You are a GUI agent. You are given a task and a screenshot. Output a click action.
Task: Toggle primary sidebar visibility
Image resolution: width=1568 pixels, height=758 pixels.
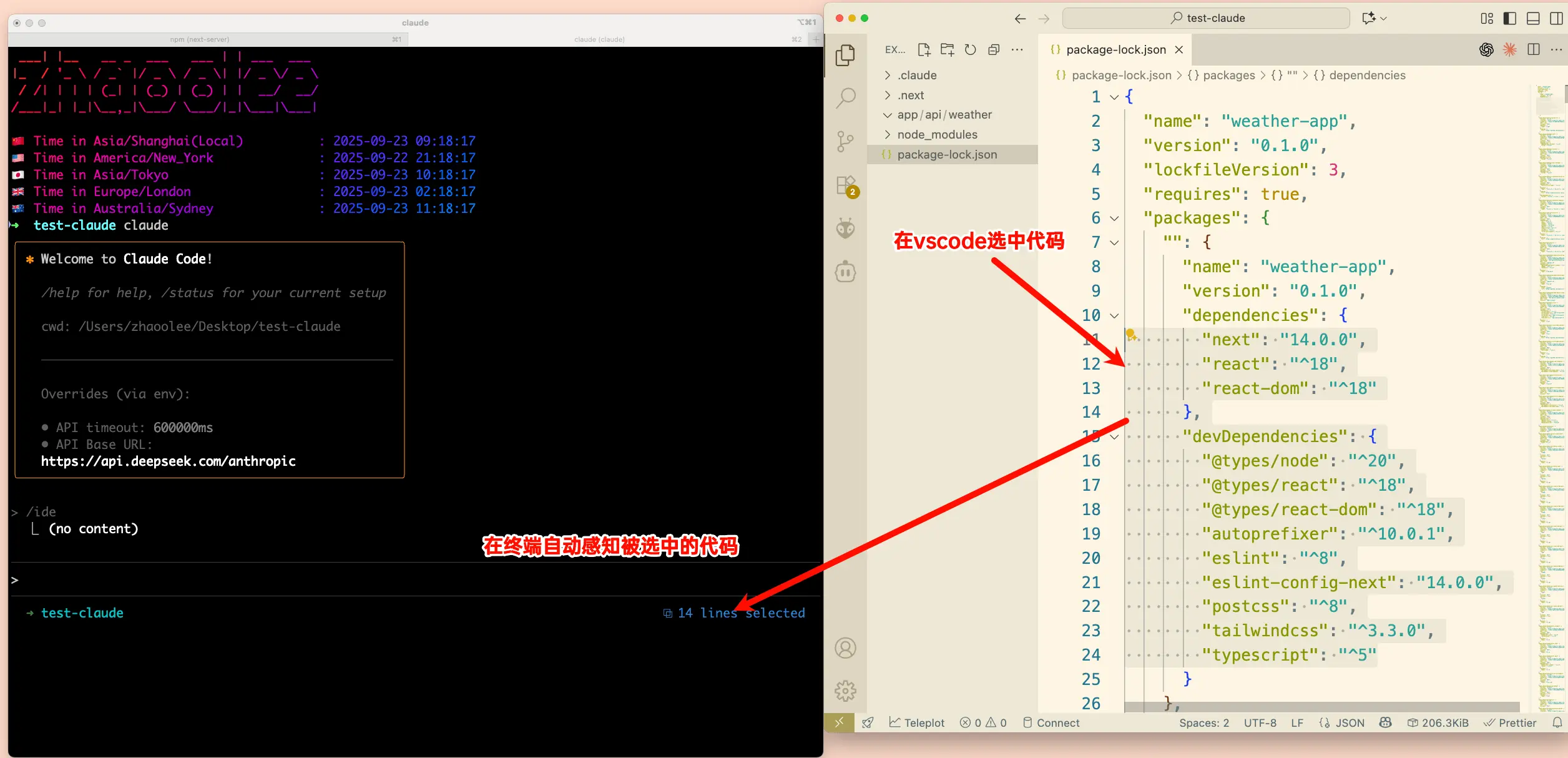tap(1509, 19)
